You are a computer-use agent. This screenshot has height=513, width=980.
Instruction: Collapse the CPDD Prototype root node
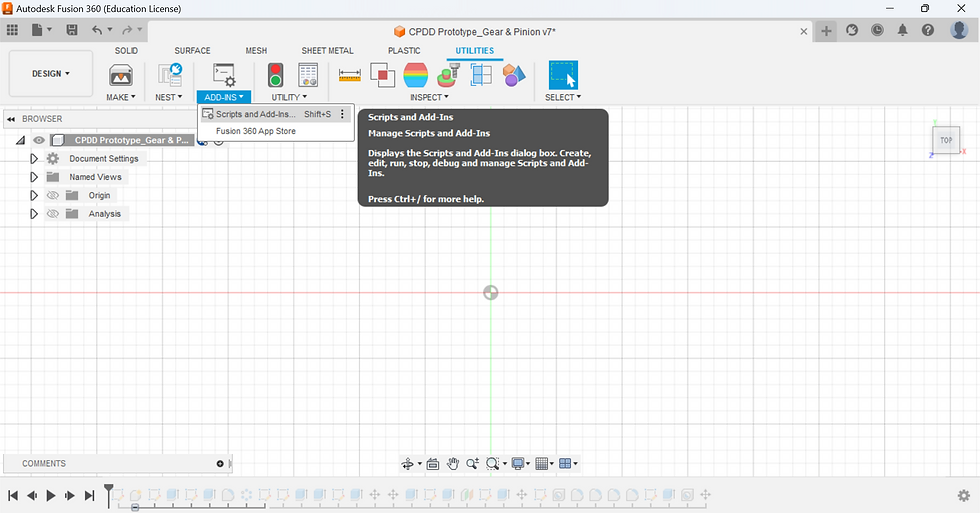click(x=21, y=140)
